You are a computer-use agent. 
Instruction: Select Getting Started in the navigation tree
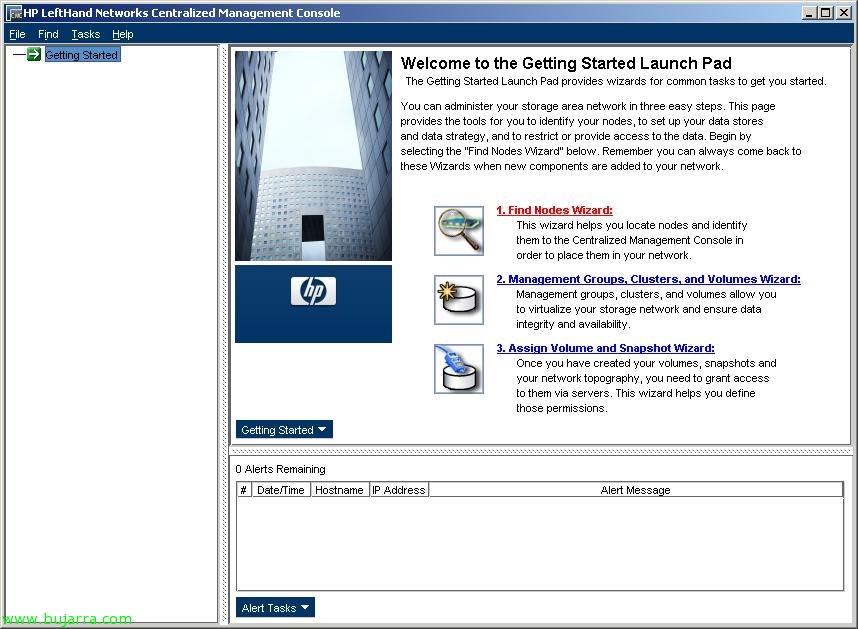click(x=81, y=55)
